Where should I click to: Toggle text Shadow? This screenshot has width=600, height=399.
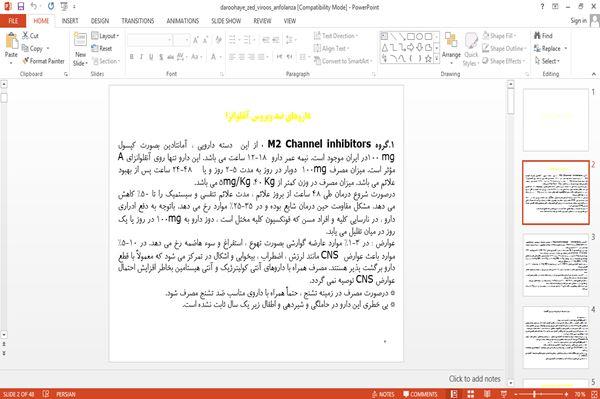[x=161, y=57]
